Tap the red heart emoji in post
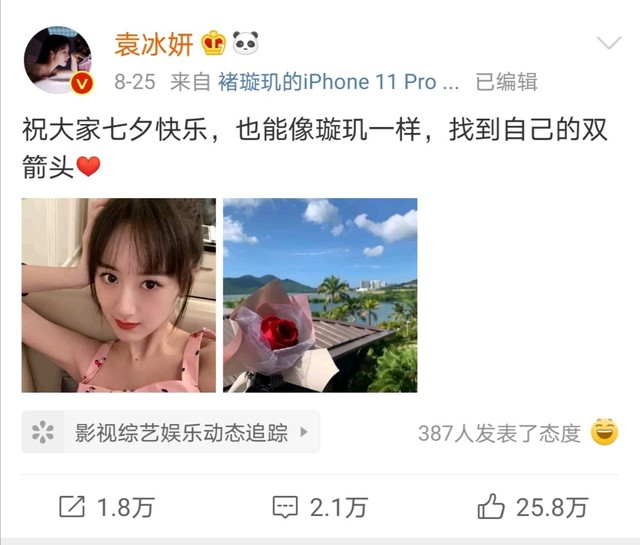 (89, 167)
